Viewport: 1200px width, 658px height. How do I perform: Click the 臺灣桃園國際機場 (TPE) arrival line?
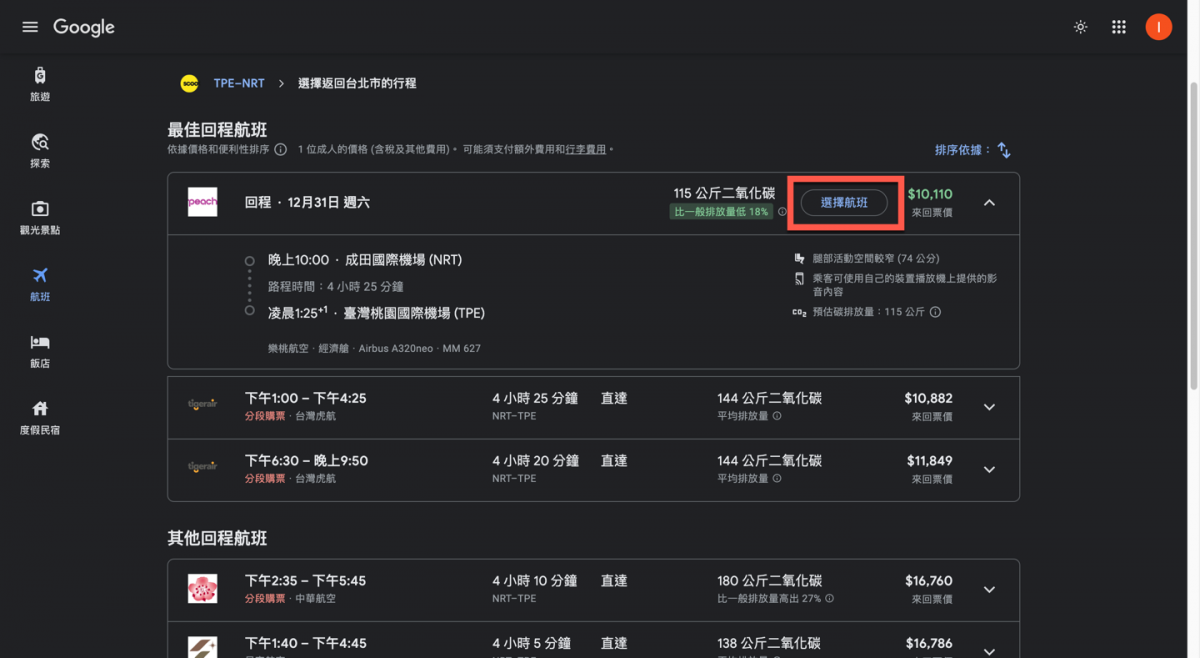tap(376, 313)
